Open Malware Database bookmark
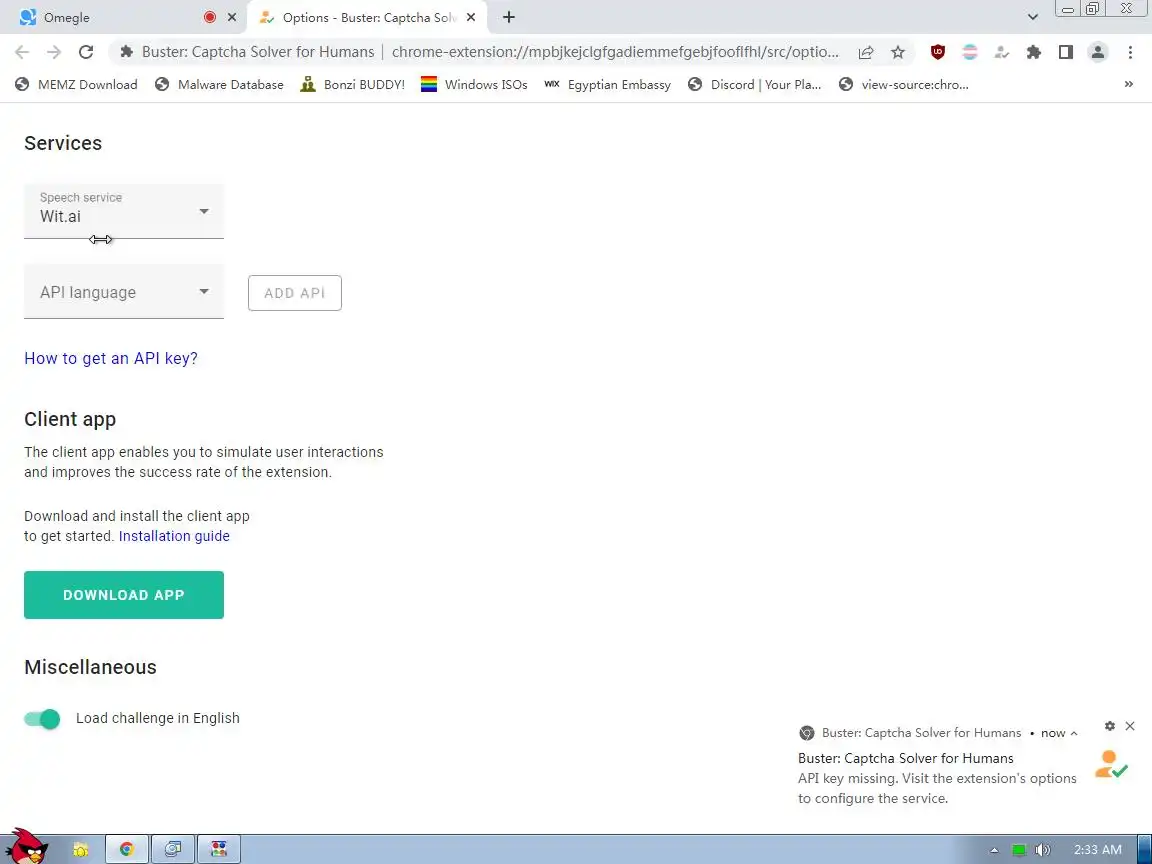This screenshot has width=1152, height=864. pyautogui.click(x=219, y=84)
